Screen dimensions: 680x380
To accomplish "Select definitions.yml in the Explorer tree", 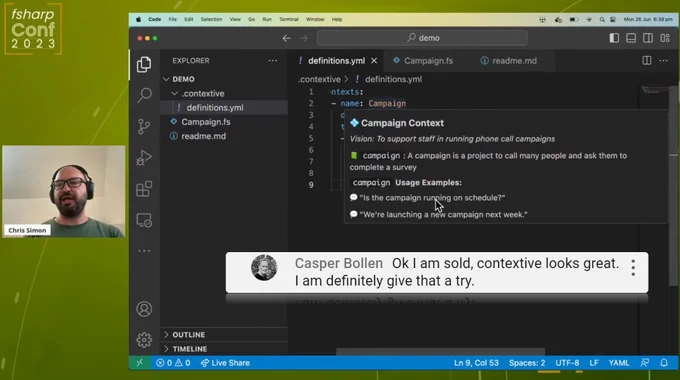I will point(224,108).
